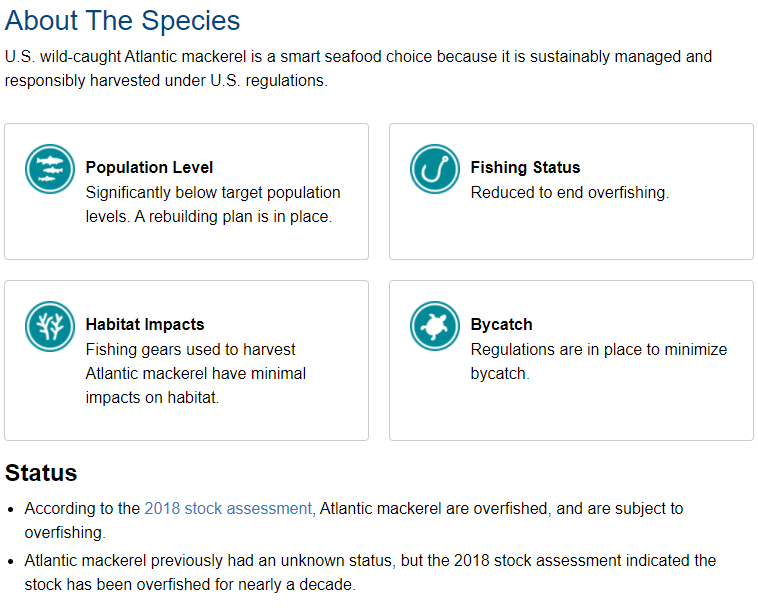This screenshot has height=610, width=758.
Task: Click 'Fishing gears used to harvest' text
Action: tap(190, 349)
